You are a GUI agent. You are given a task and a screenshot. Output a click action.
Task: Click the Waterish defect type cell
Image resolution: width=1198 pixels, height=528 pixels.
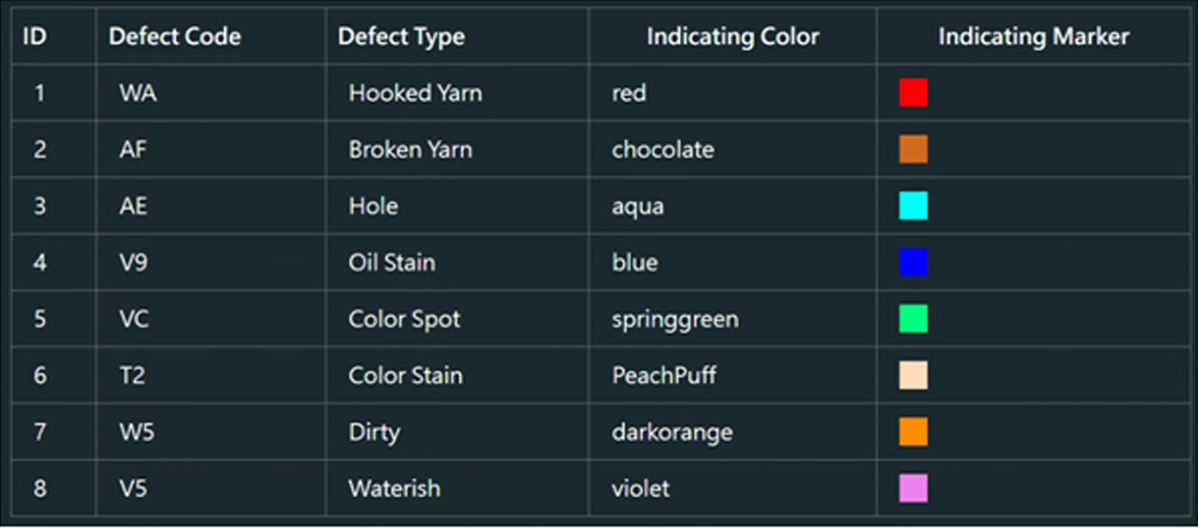394,488
